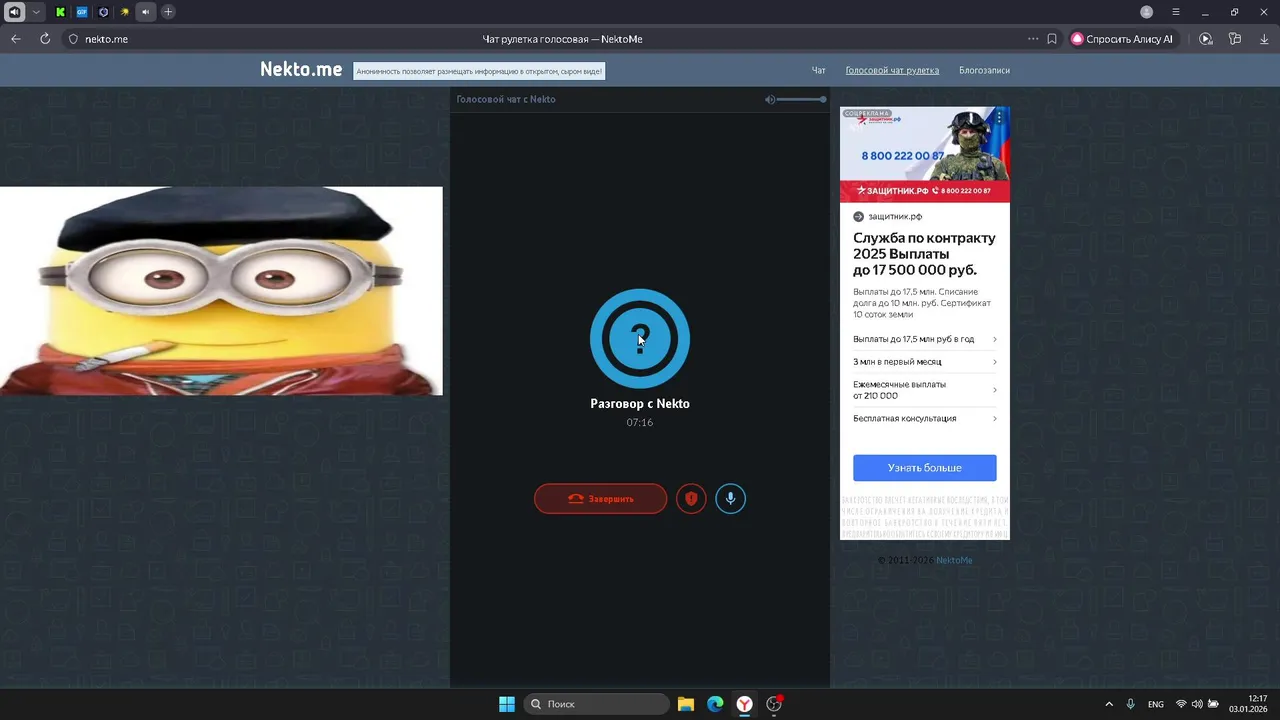Go back in browser history

coord(15,39)
